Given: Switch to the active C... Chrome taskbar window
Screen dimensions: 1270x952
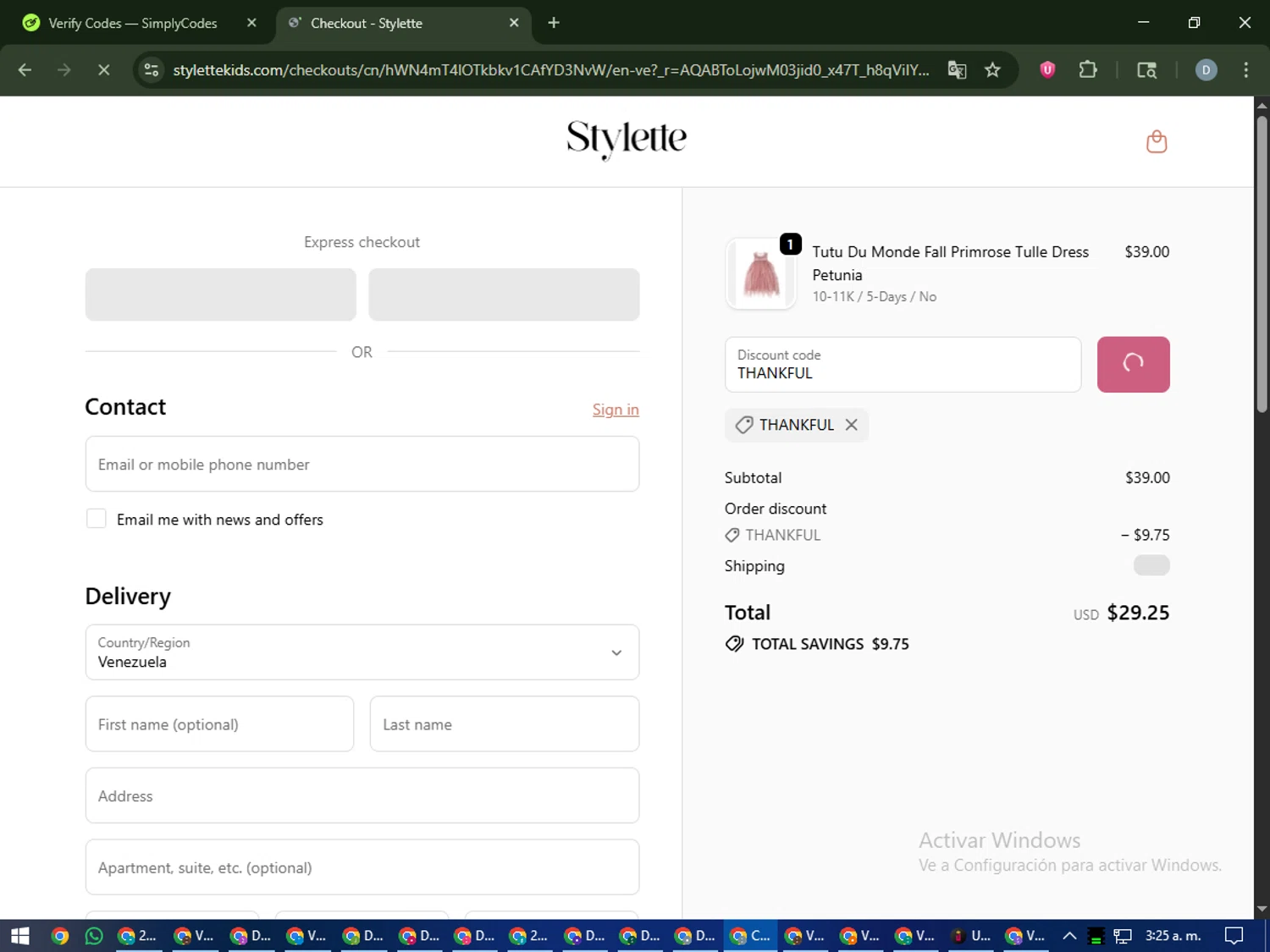Looking at the screenshot, I should tap(751, 936).
